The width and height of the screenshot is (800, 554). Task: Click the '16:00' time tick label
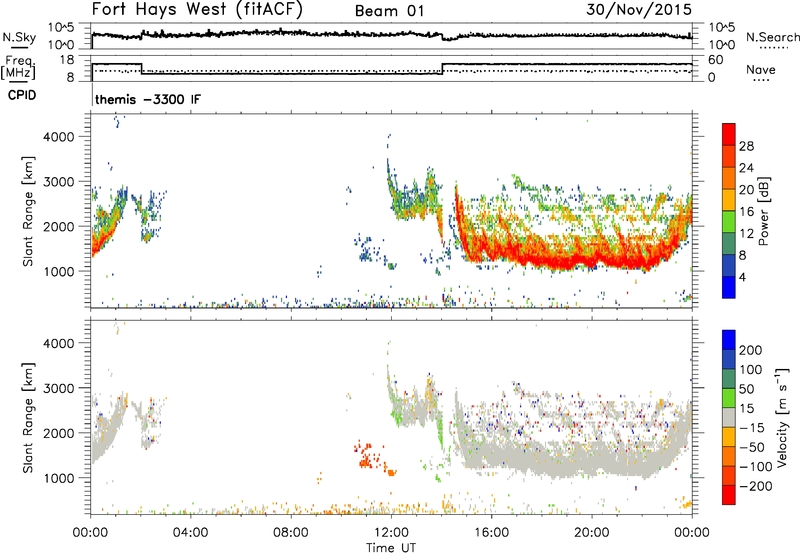point(491,533)
